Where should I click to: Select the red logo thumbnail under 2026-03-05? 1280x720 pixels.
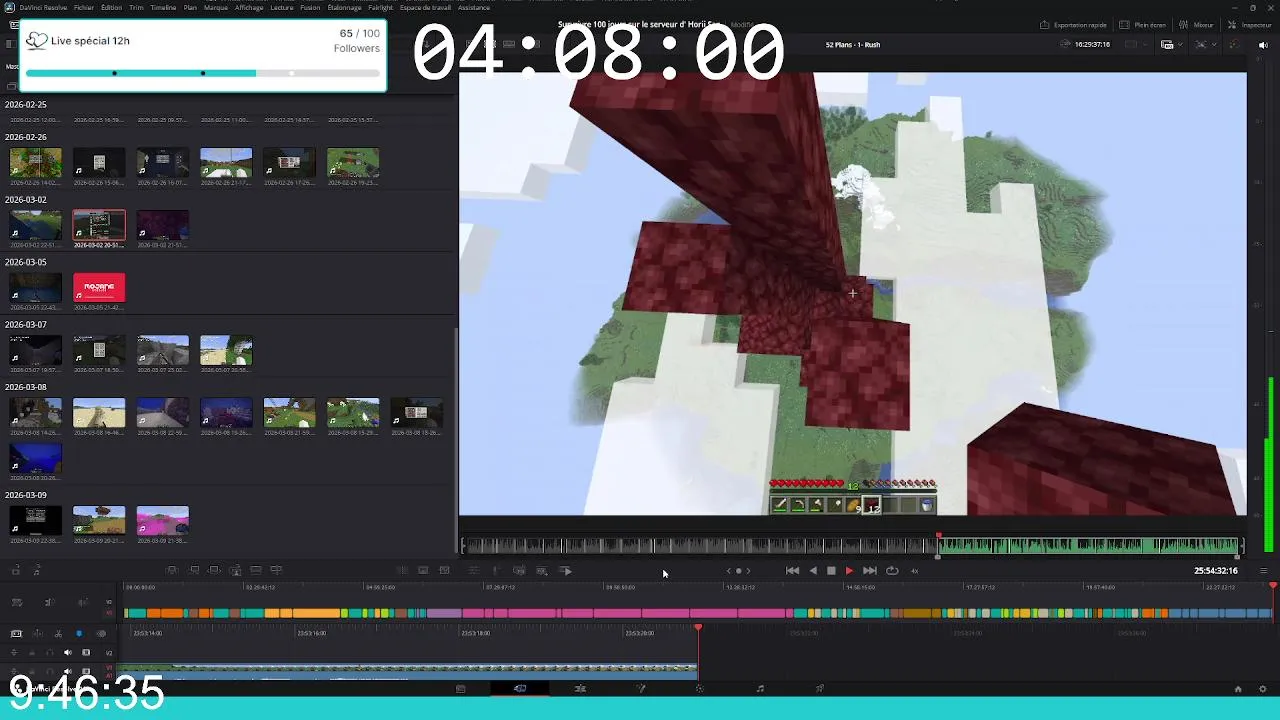(99, 288)
